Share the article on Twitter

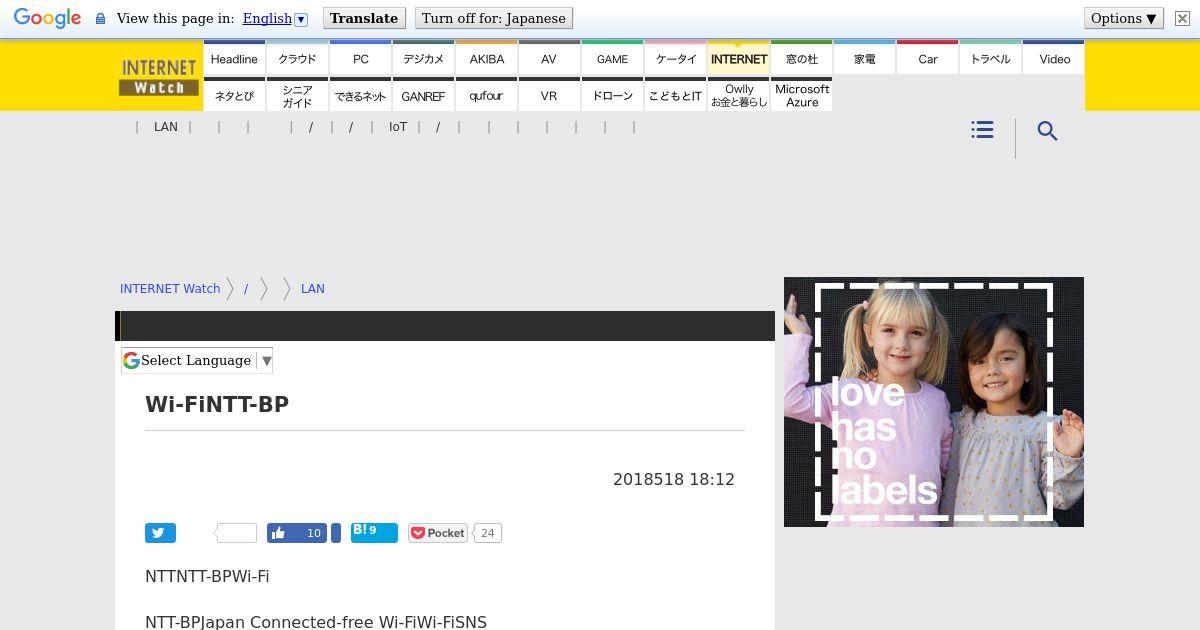[x=160, y=533]
